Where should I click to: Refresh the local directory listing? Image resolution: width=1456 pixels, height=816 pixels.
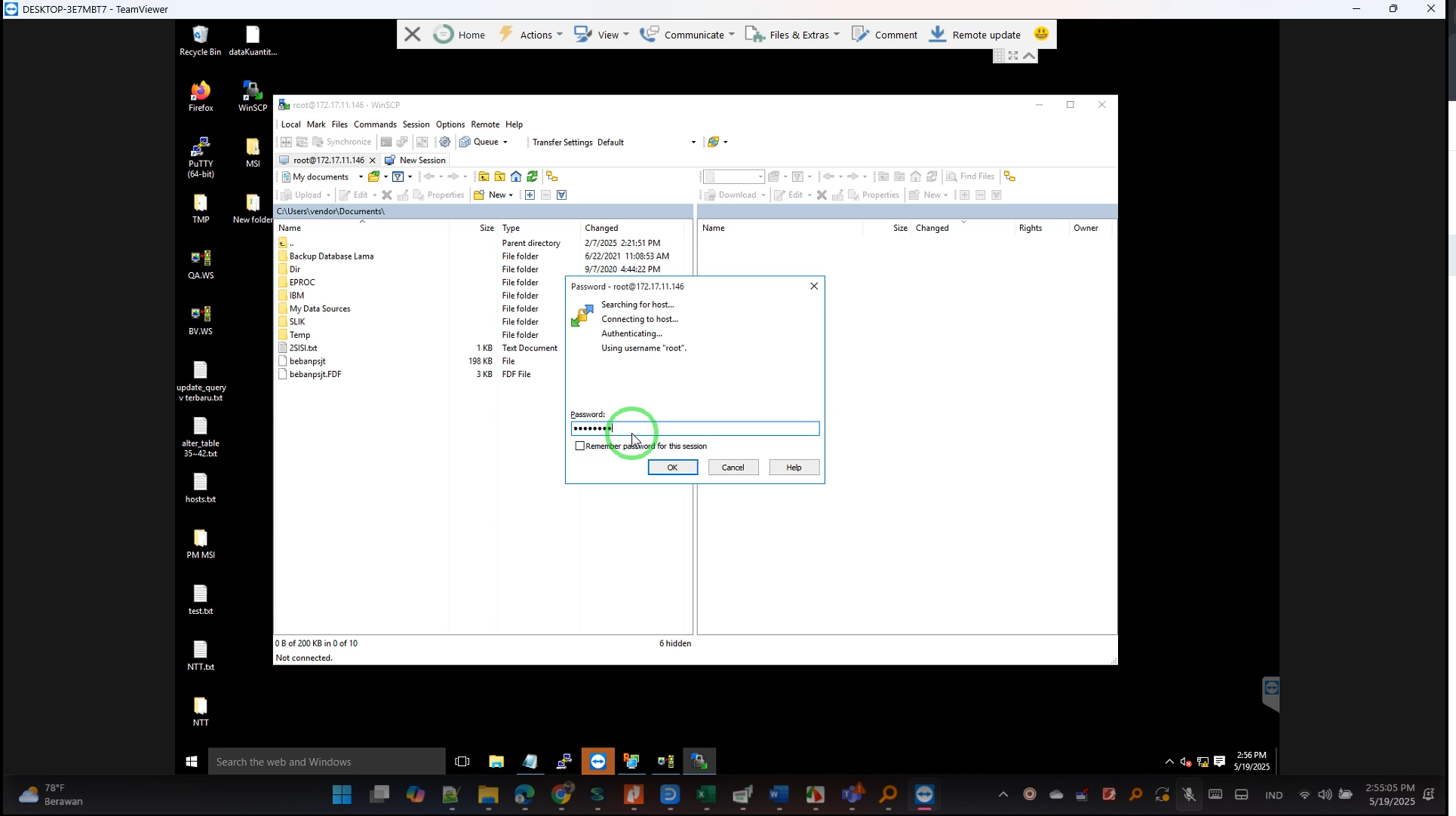(x=533, y=176)
